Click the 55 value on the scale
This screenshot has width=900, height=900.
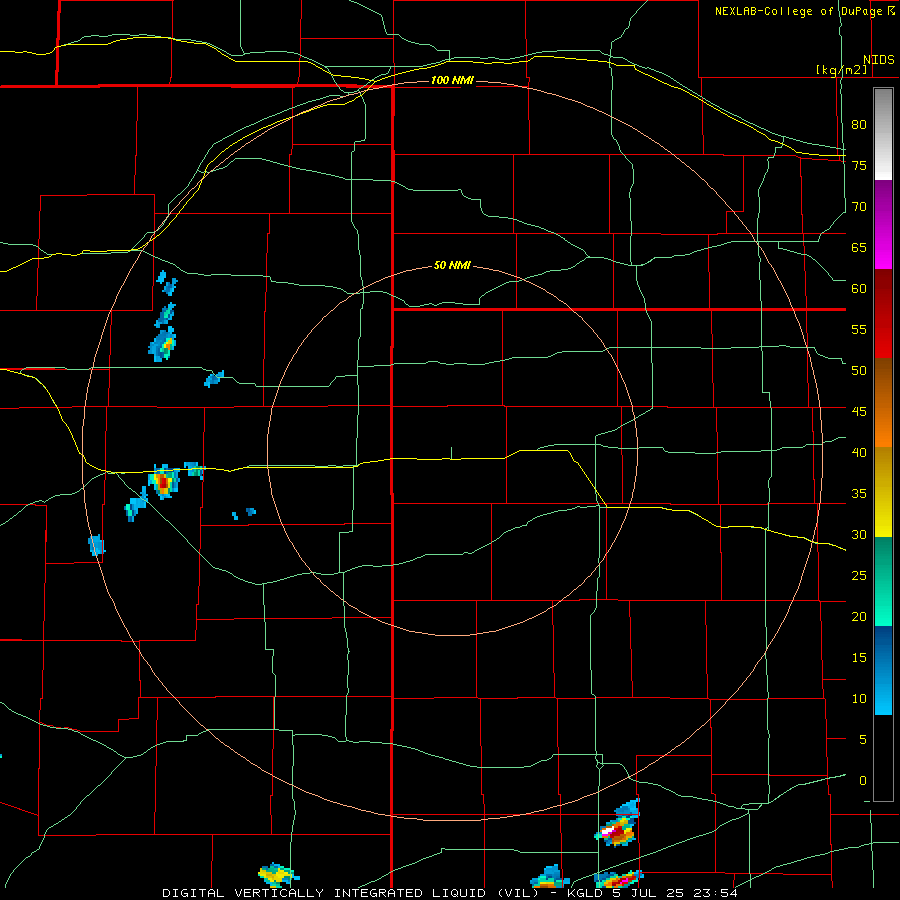point(859,329)
